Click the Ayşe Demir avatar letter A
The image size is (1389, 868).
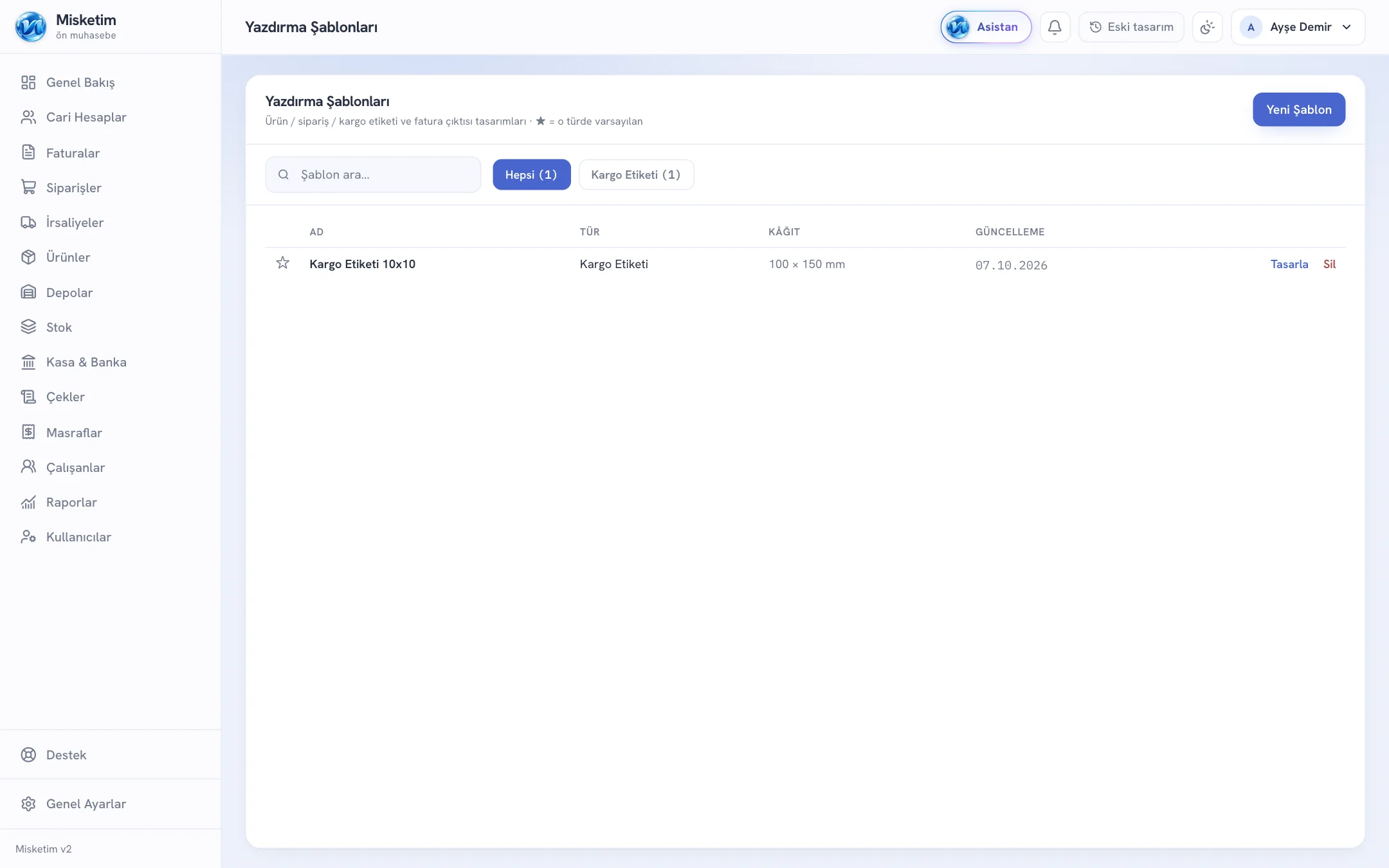[x=1251, y=27]
